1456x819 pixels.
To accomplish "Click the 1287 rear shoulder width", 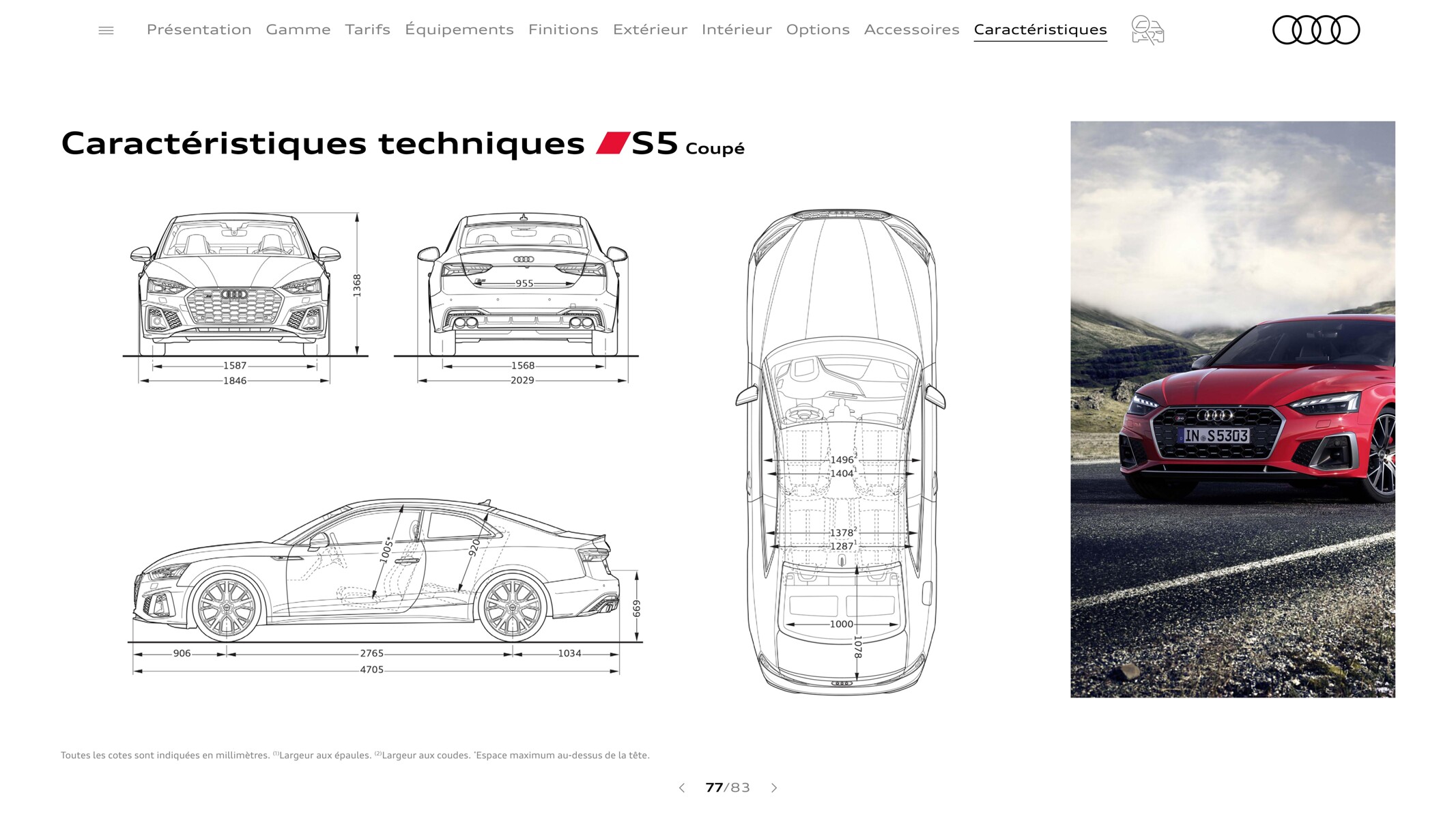I will pos(842,546).
